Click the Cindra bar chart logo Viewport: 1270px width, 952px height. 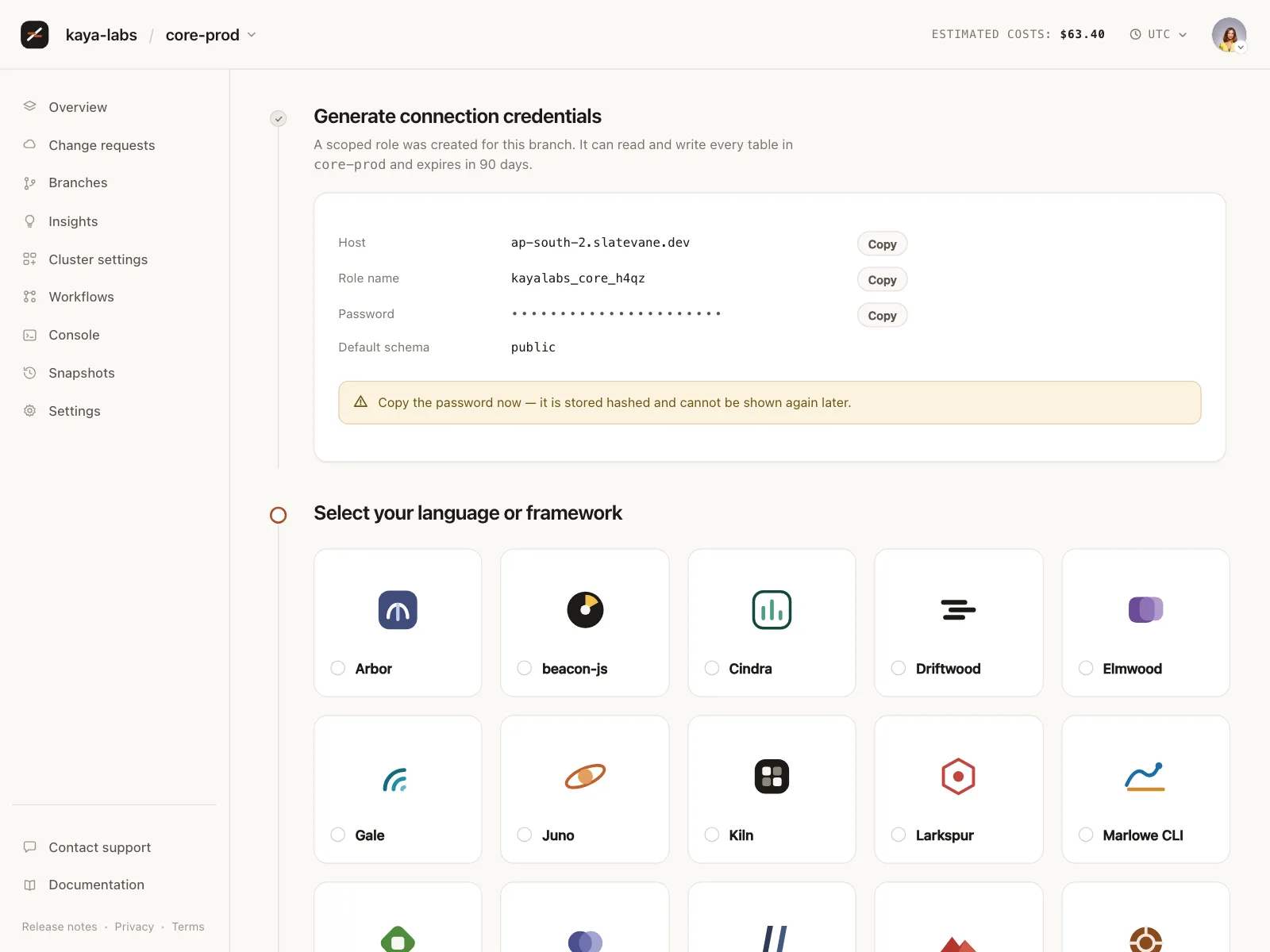coord(772,610)
